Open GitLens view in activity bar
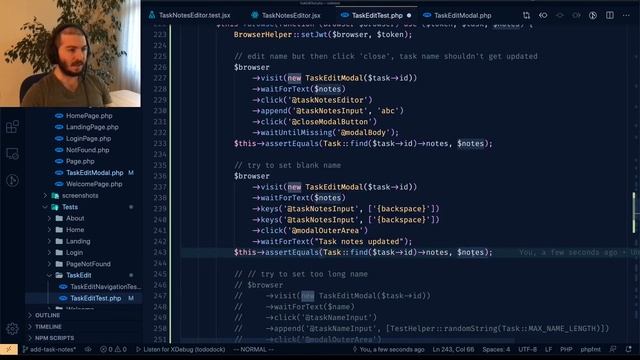 pos(12,180)
